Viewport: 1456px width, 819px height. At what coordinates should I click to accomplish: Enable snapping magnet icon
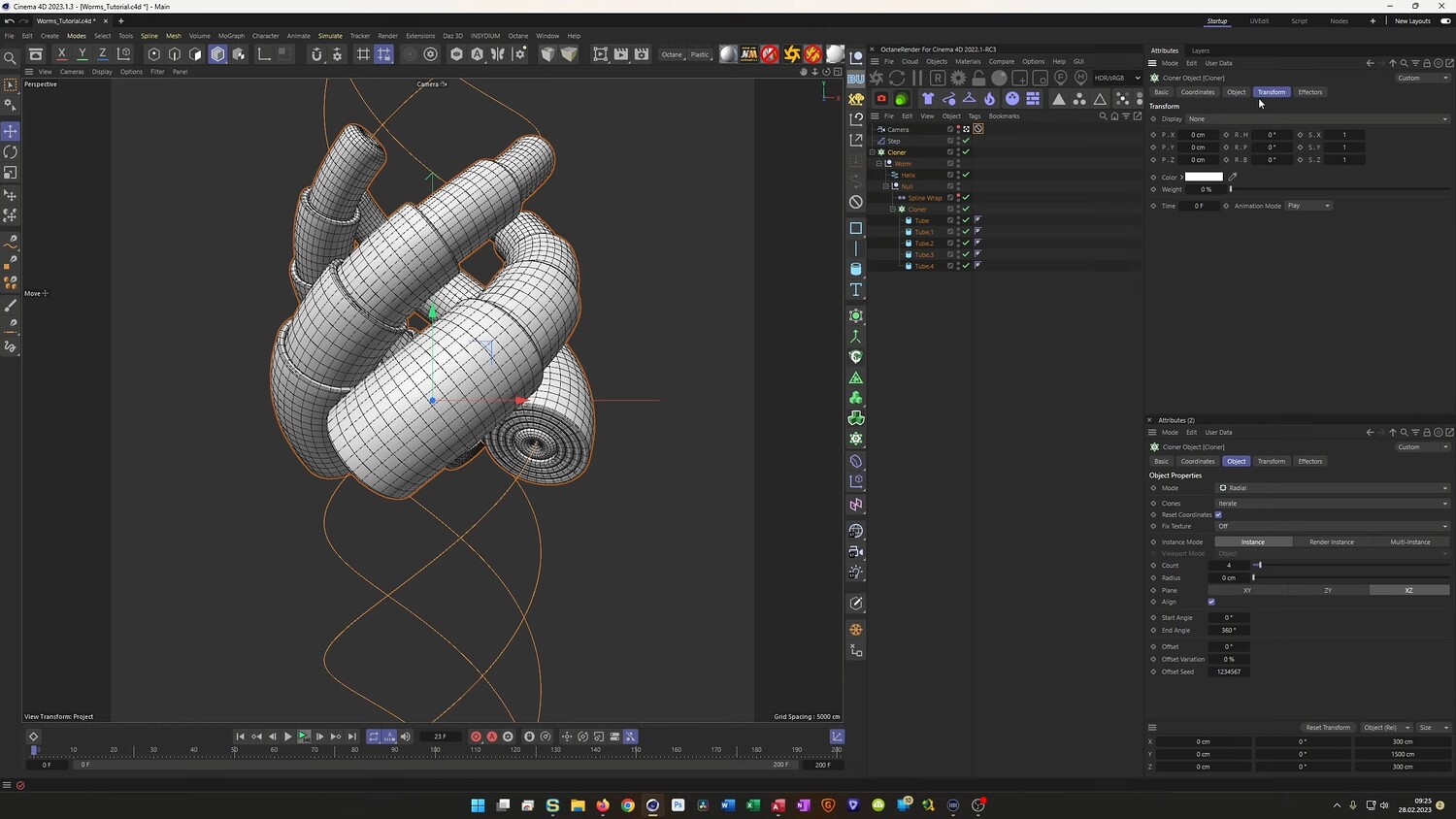click(x=316, y=54)
